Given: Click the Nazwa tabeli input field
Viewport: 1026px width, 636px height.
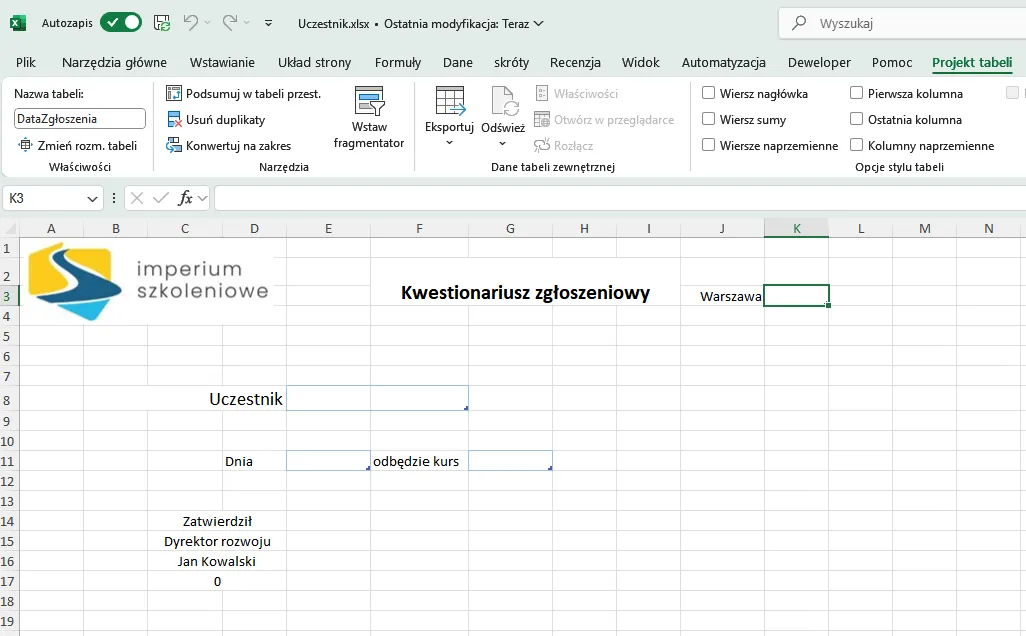Looking at the screenshot, I should click(x=80, y=119).
